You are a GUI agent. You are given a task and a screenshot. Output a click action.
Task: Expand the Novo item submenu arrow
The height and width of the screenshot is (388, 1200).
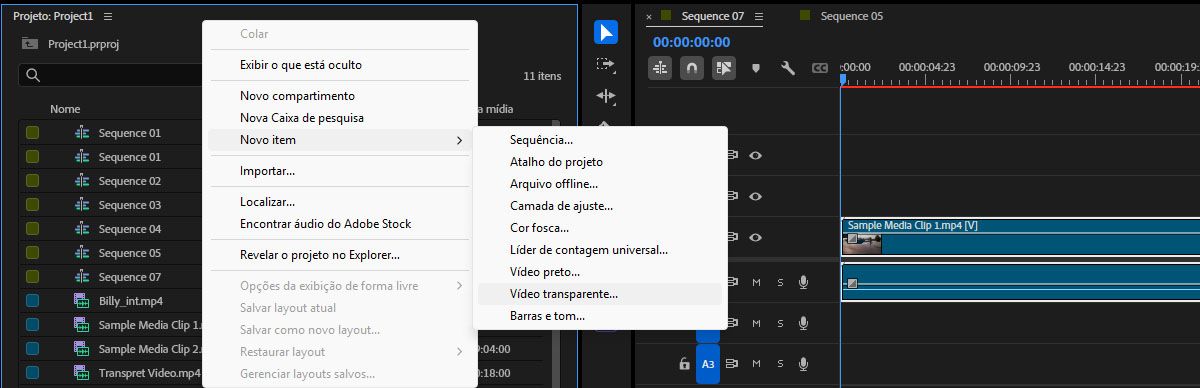coord(459,140)
